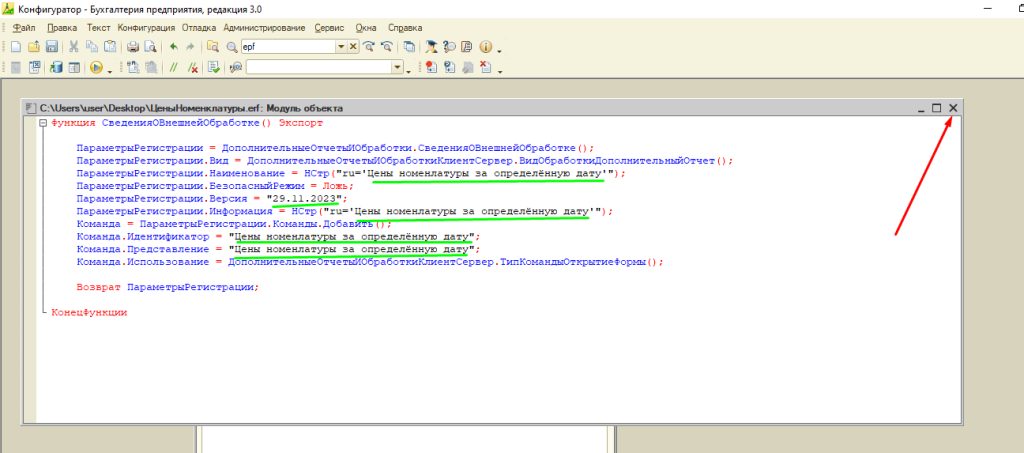The image size is (1024, 453).
Task: Start debugging with the yellow play icon
Action: point(97,68)
